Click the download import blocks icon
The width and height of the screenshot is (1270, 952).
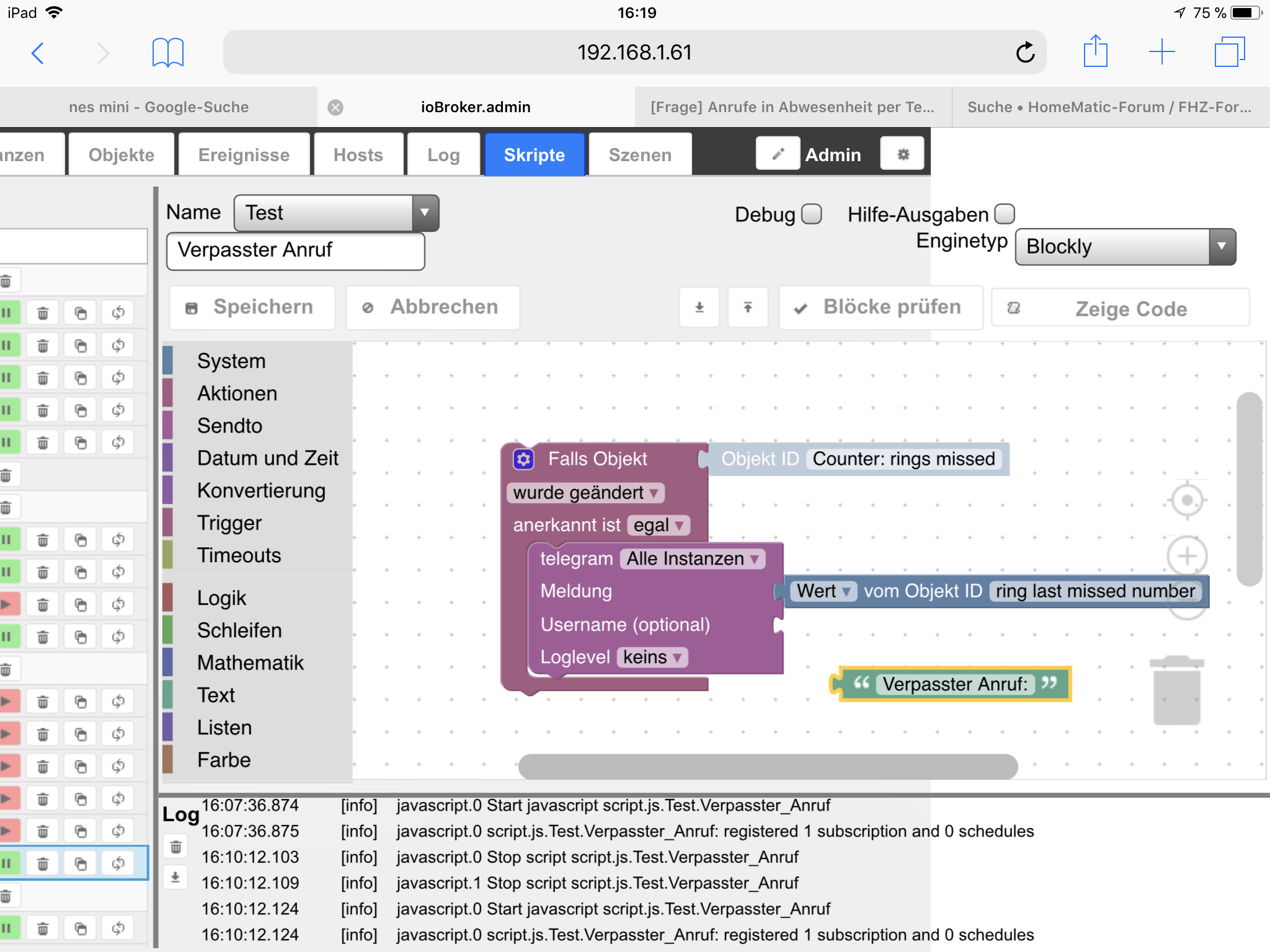pyautogui.click(x=699, y=307)
